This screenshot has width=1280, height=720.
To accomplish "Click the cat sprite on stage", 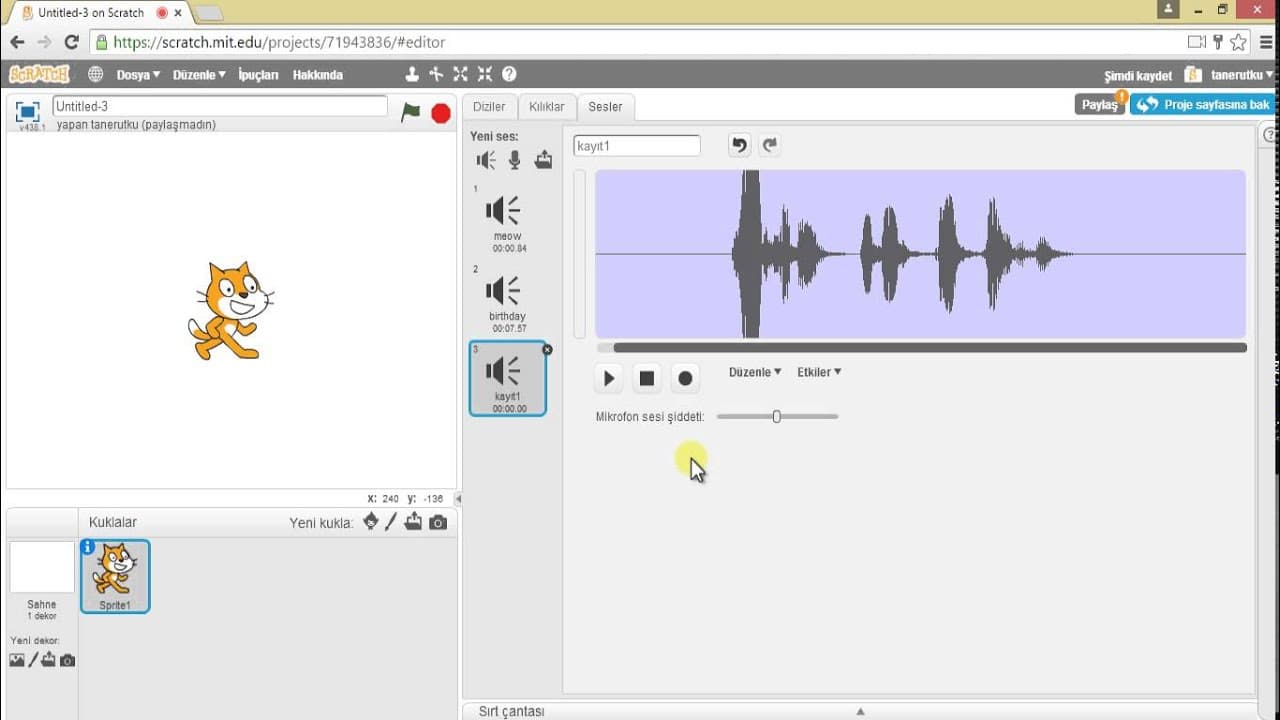I will [230, 311].
